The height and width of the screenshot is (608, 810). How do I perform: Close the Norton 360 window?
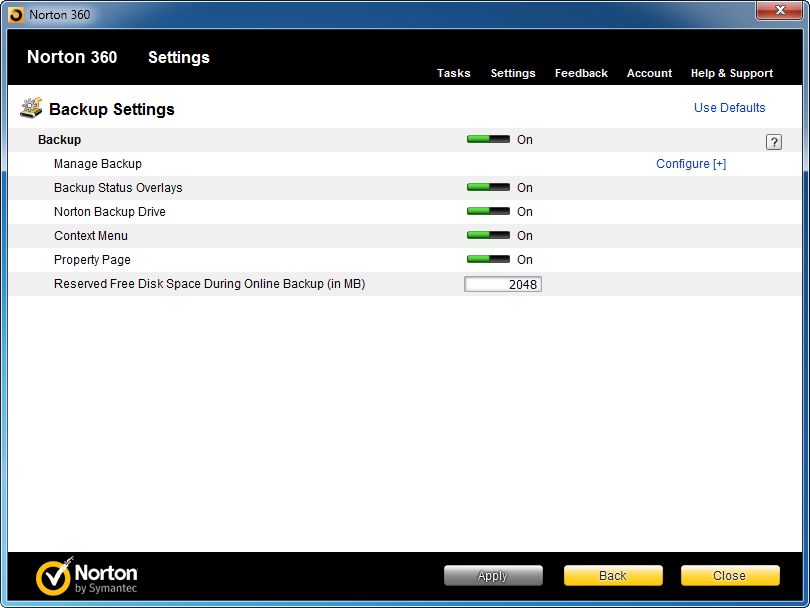click(780, 10)
